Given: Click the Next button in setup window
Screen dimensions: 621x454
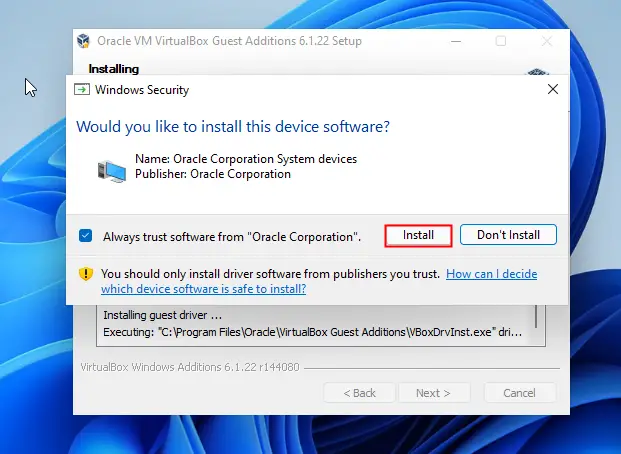Looking at the screenshot, I should [x=434, y=393].
